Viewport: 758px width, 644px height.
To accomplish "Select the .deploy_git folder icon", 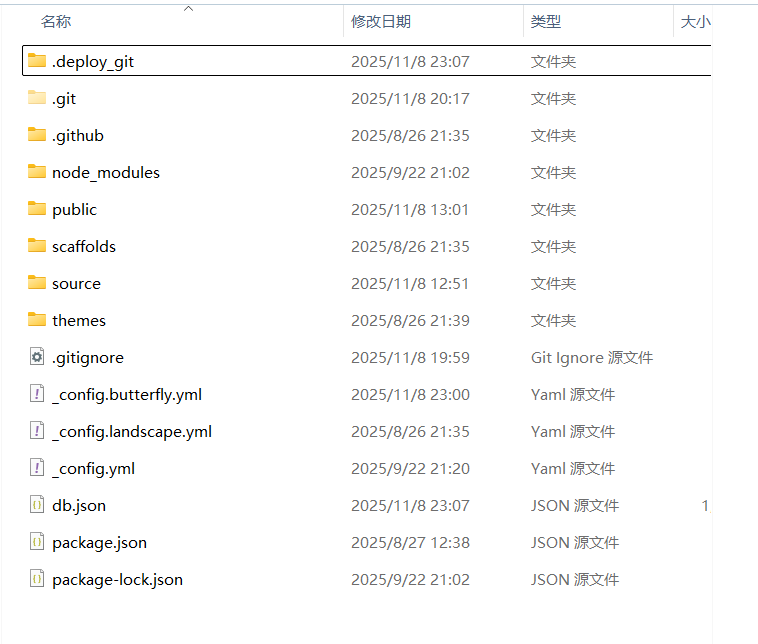I will (x=37, y=60).
